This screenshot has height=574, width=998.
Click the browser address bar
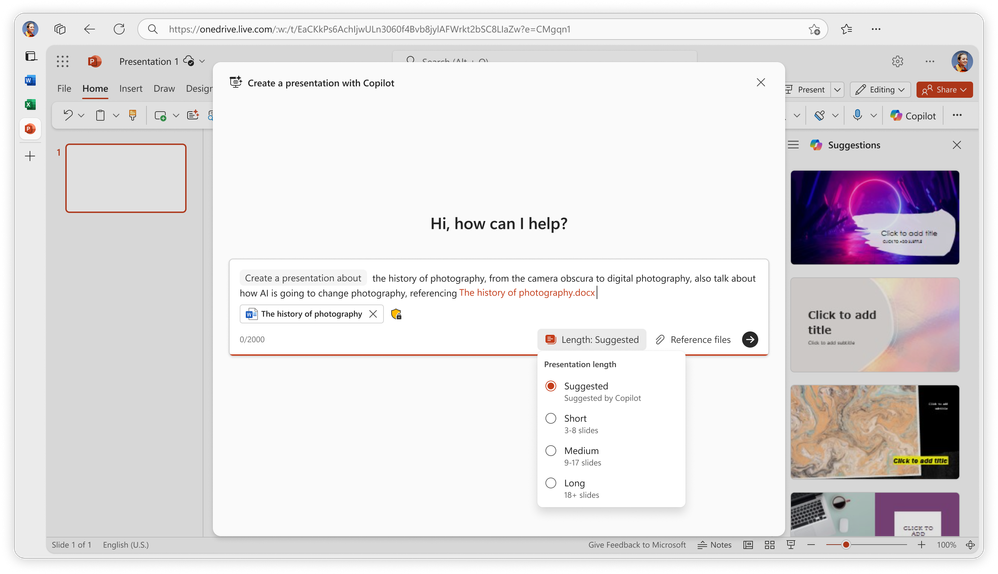click(x=482, y=29)
